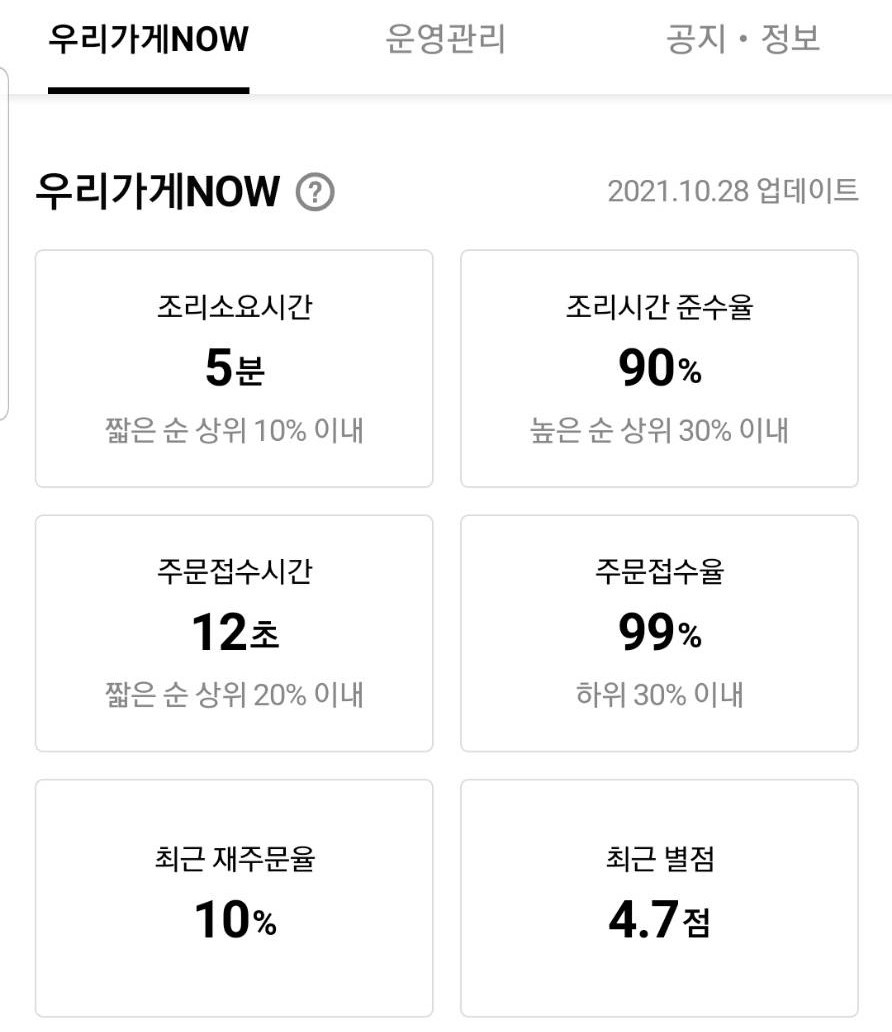Open the 주문접수시간 card

pos(234,633)
